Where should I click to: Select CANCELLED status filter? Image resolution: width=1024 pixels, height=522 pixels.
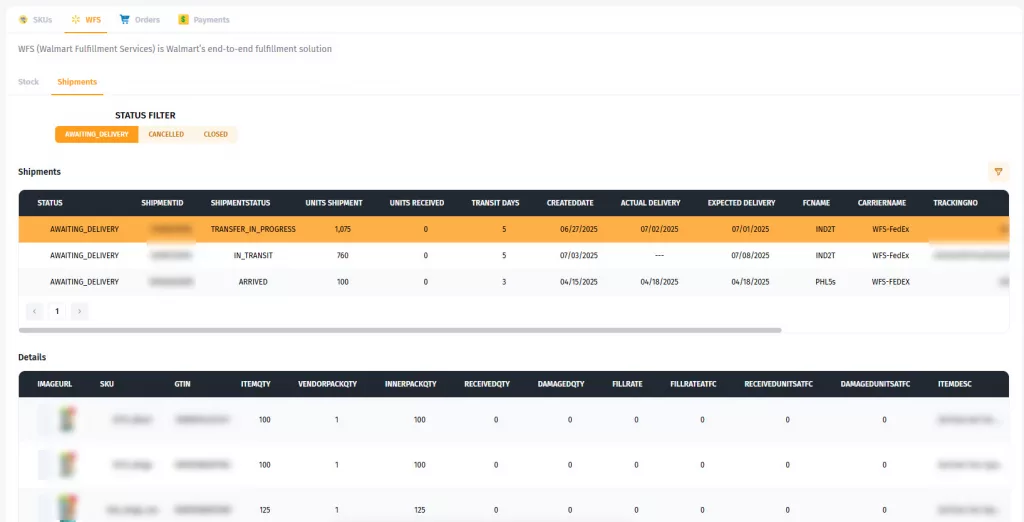tap(166, 134)
